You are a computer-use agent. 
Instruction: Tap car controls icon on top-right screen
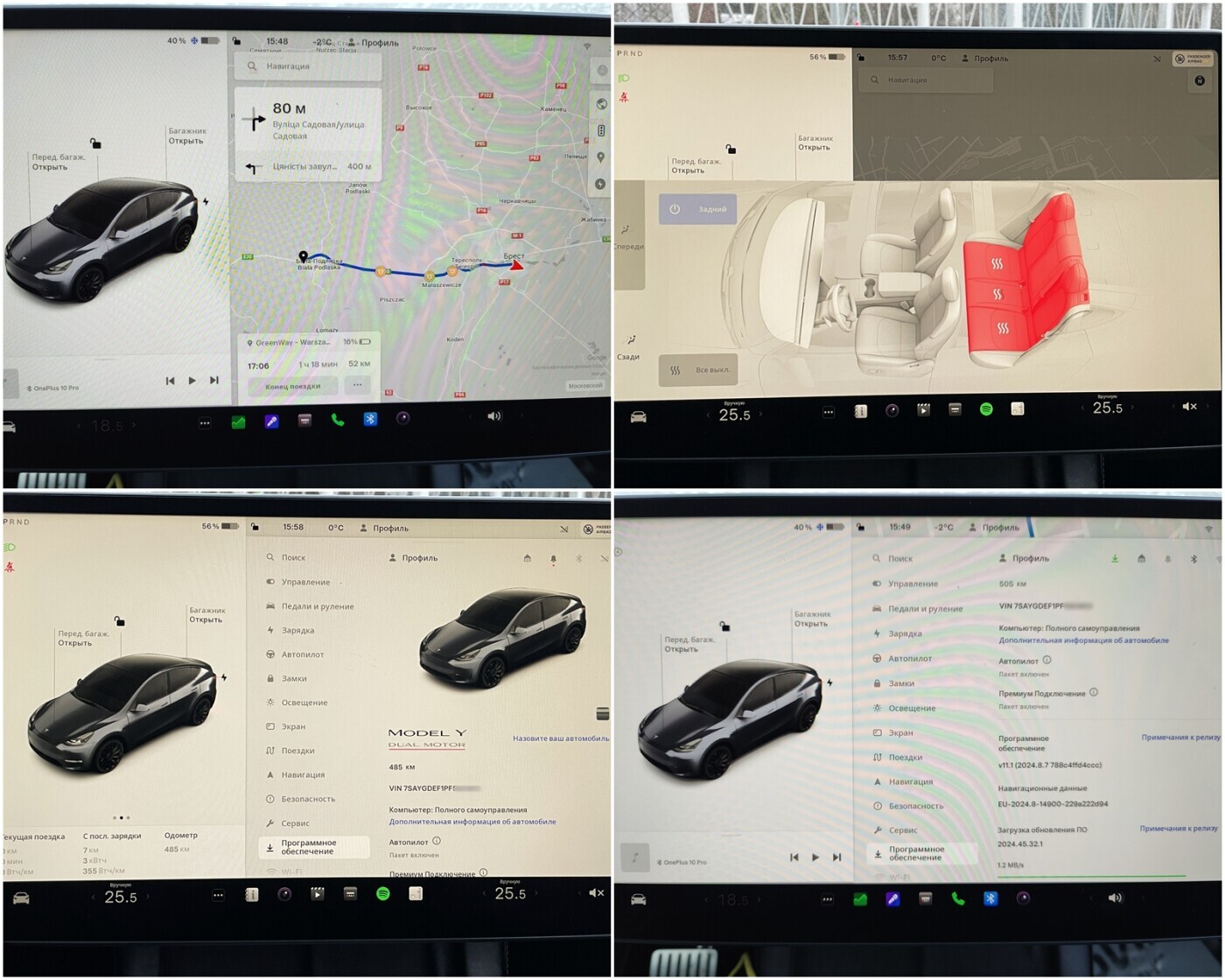[638, 417]
